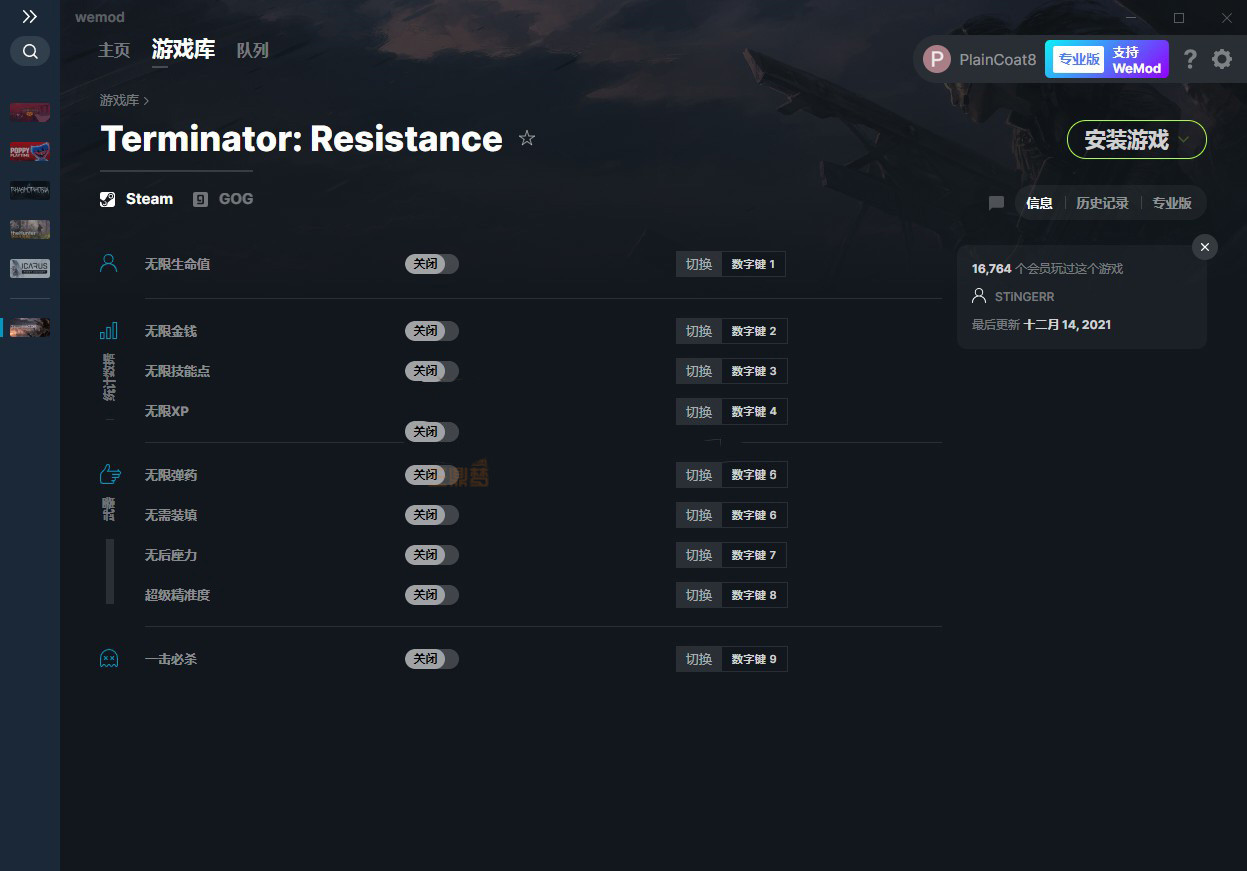
Task: Toggle 无需装填 cheat switch
Action: pyautogui.click(x=432, y=515)
